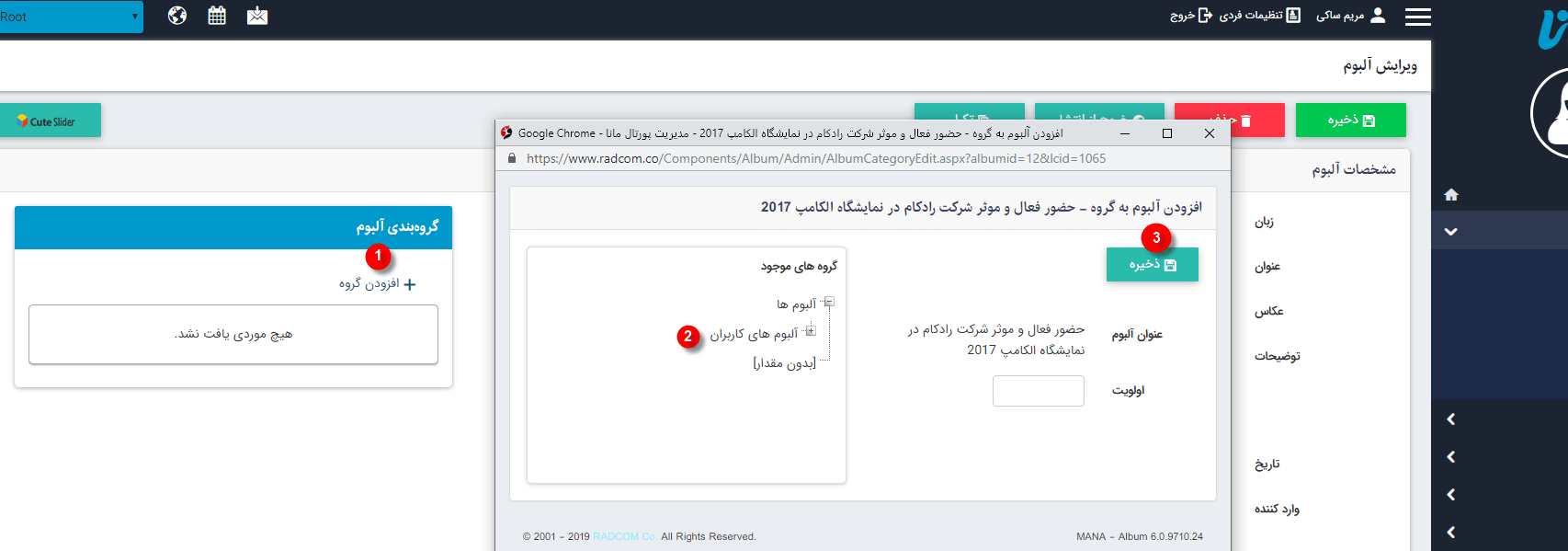Click the Cute Slider button
This screenshot has height=551, width=1568.
click(x=51, y=121)
